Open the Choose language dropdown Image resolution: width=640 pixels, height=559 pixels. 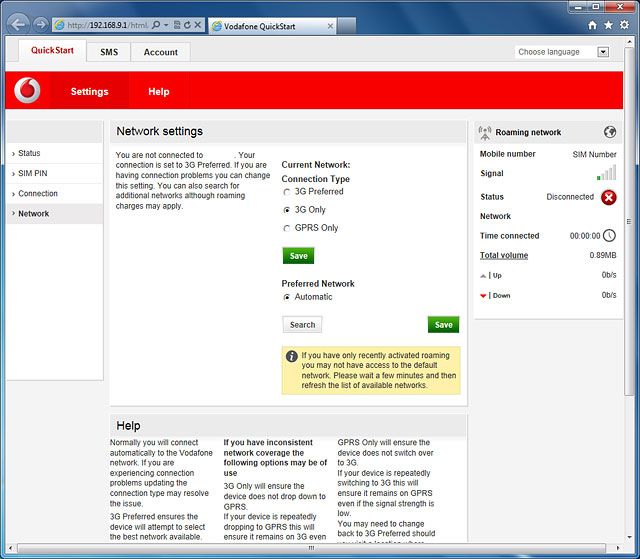click(603, 52)
